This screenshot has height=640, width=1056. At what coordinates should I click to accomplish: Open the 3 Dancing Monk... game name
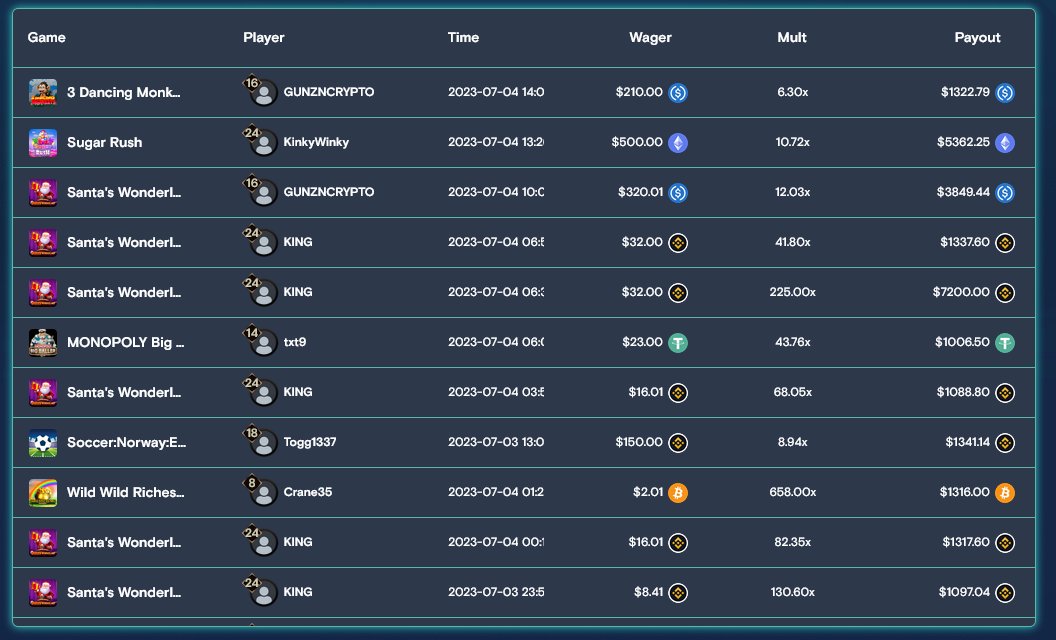click(123, 92)
